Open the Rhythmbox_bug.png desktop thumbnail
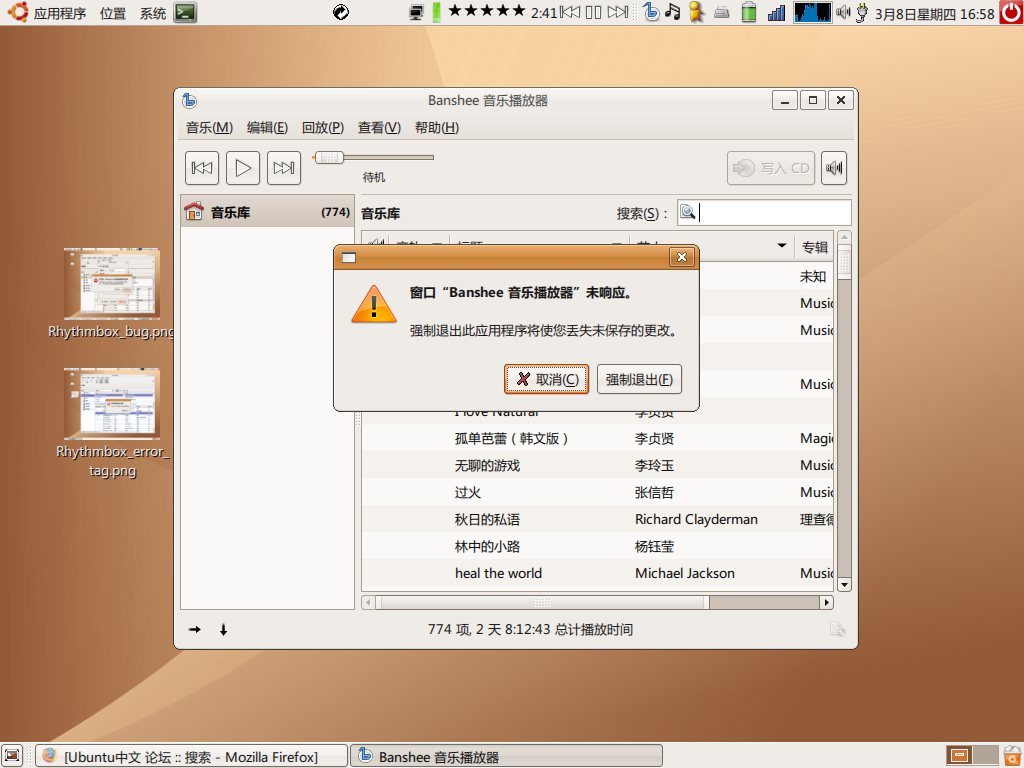 click(x=112, y=283)
